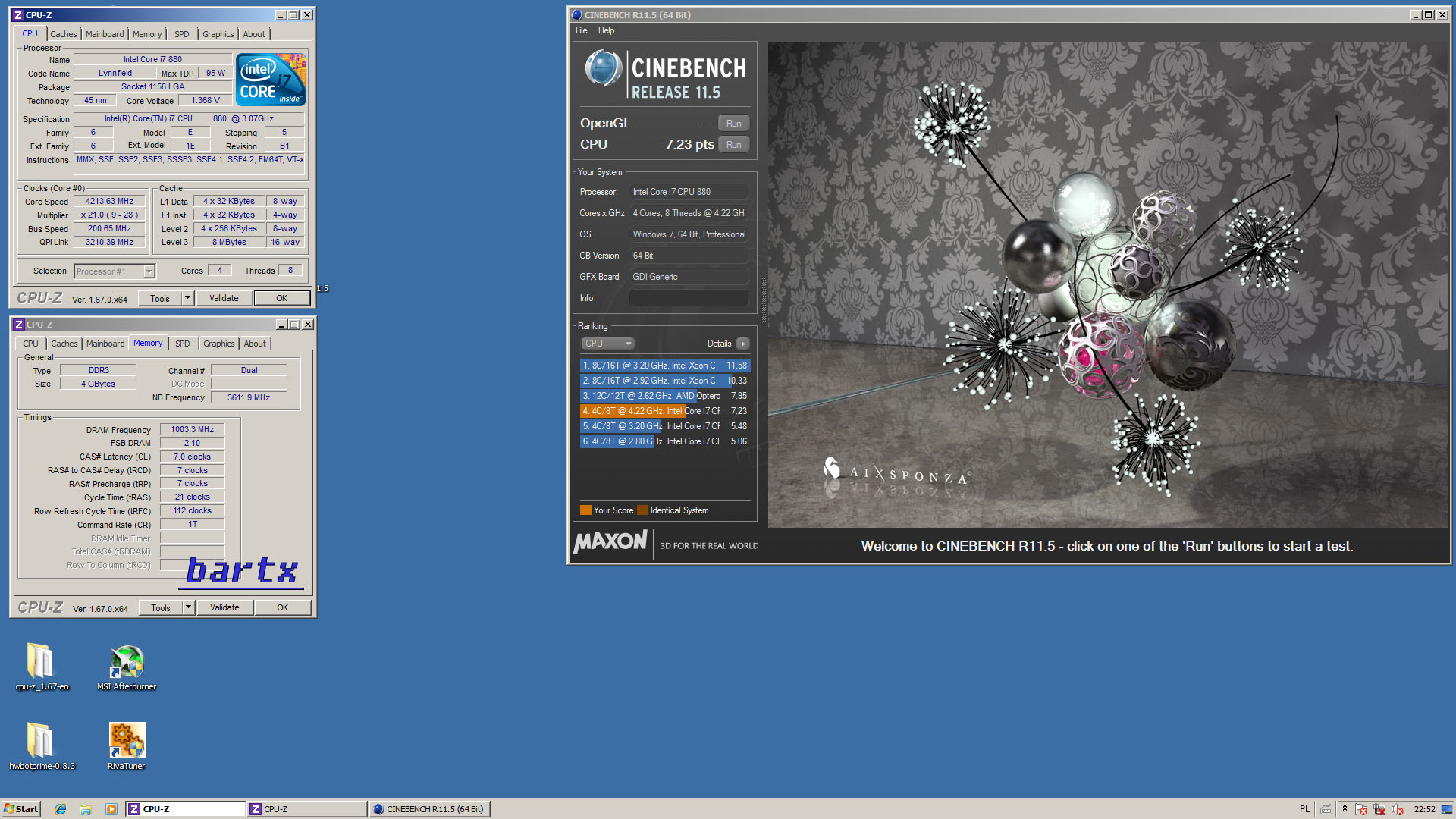The image size is (1456, 819).
Task: Select ranking row 1 Intel Xeon 11.58
Action: 665,366
